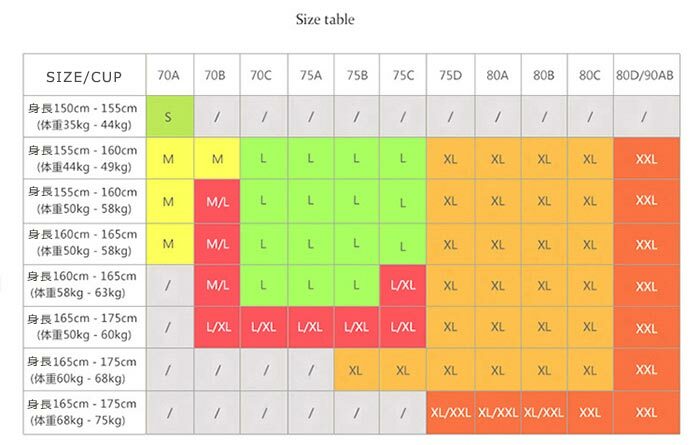This screenshot has width=700, height=445.
Task: Select the 70A column header
Action: 170,75
